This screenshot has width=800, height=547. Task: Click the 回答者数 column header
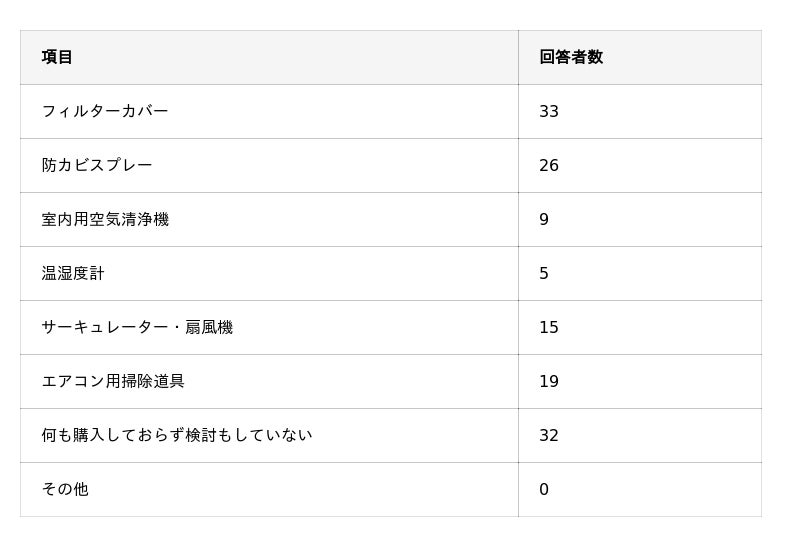pos(571,57)
